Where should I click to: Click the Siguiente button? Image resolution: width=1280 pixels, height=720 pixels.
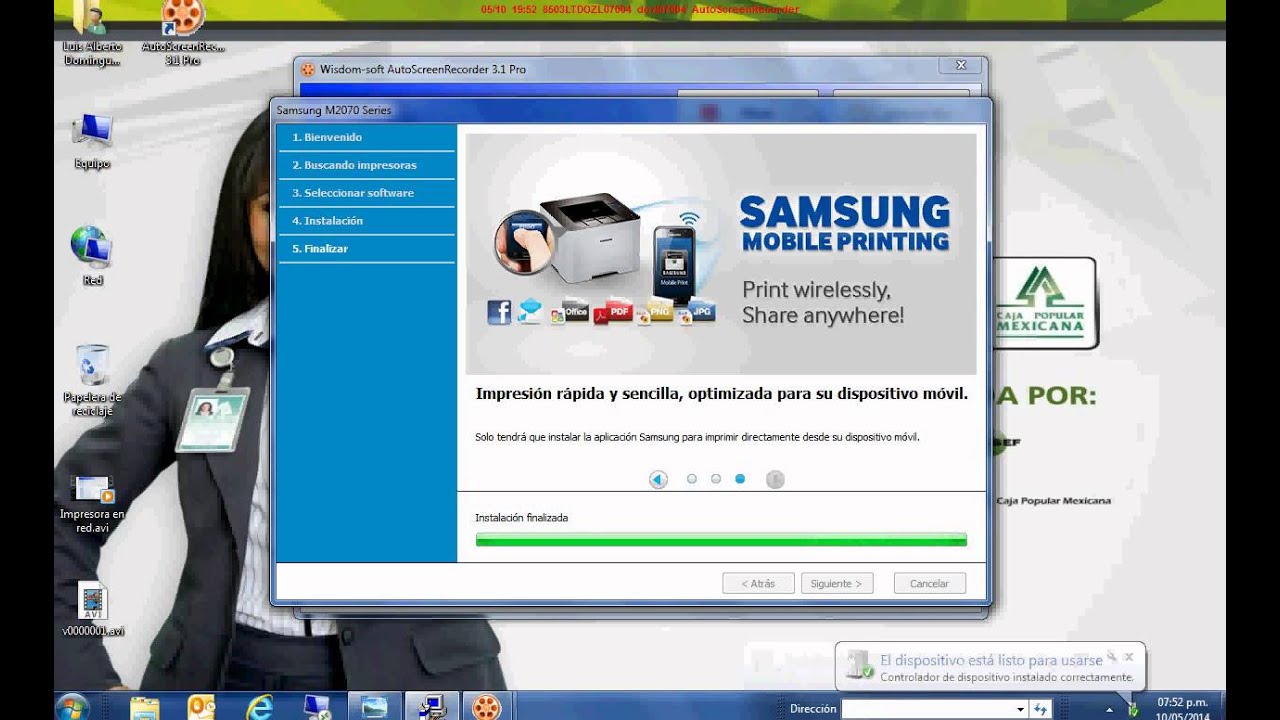tap(837, 583)
